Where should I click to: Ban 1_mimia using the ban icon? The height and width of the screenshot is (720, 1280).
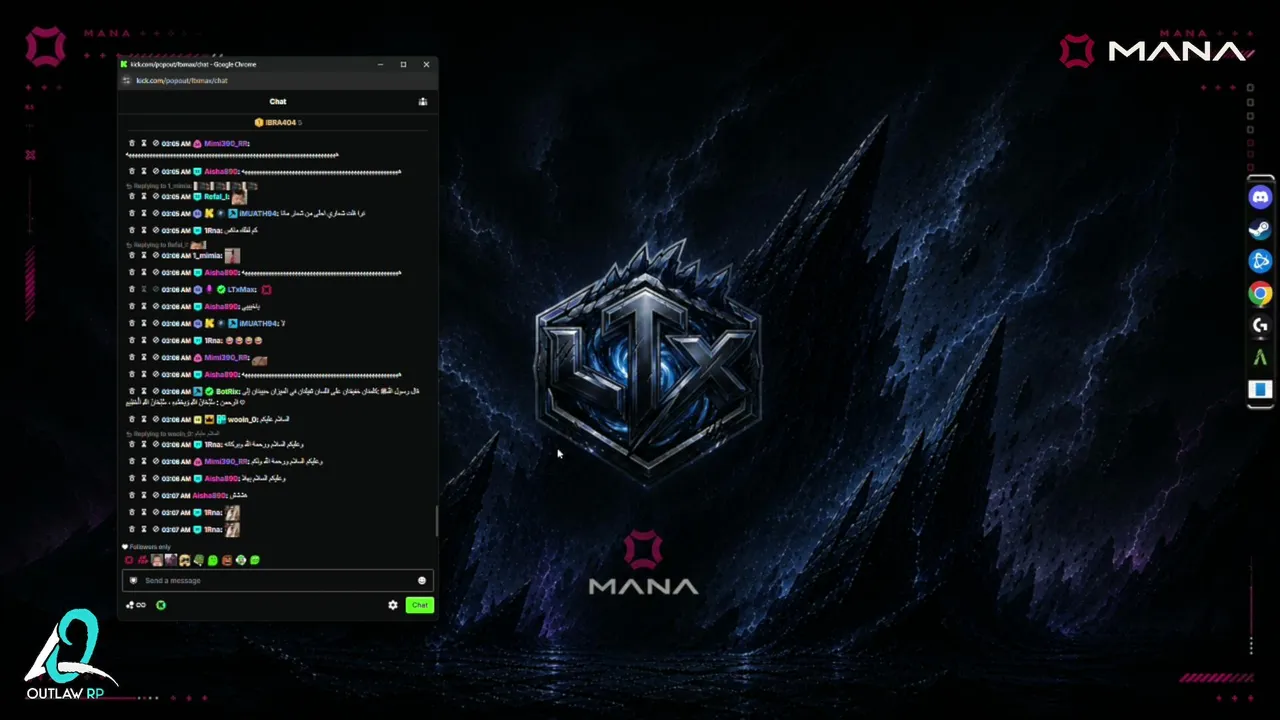tap(155, 256)
